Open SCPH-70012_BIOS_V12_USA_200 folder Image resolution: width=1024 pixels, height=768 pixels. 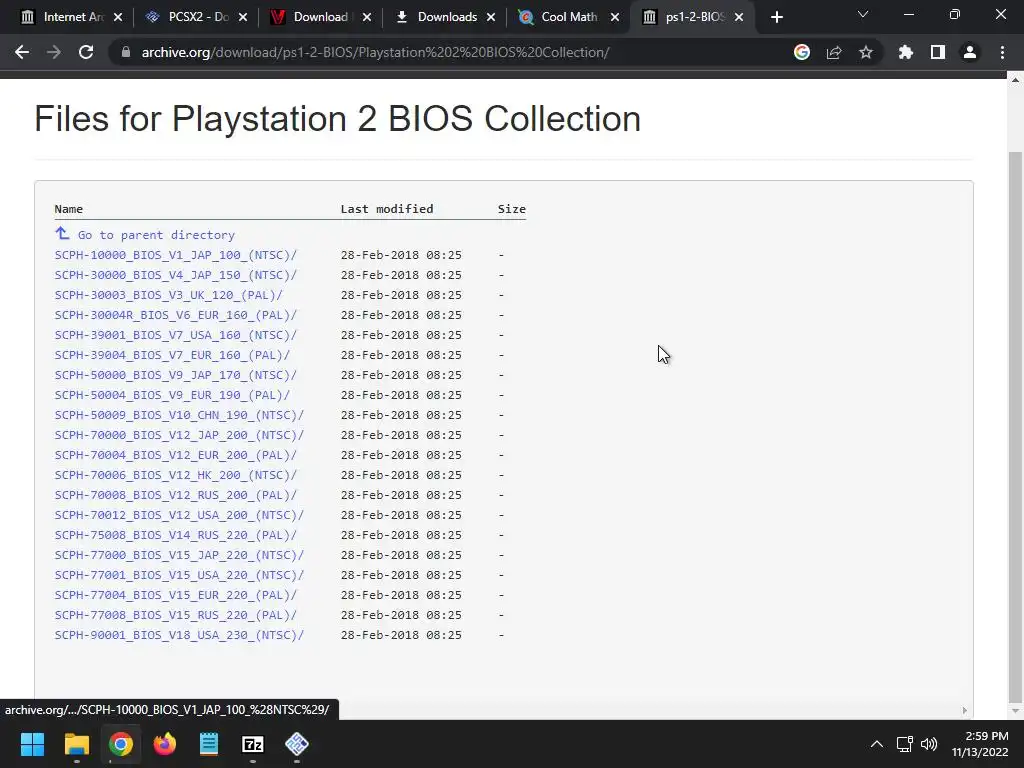click(x=180, y=515)
